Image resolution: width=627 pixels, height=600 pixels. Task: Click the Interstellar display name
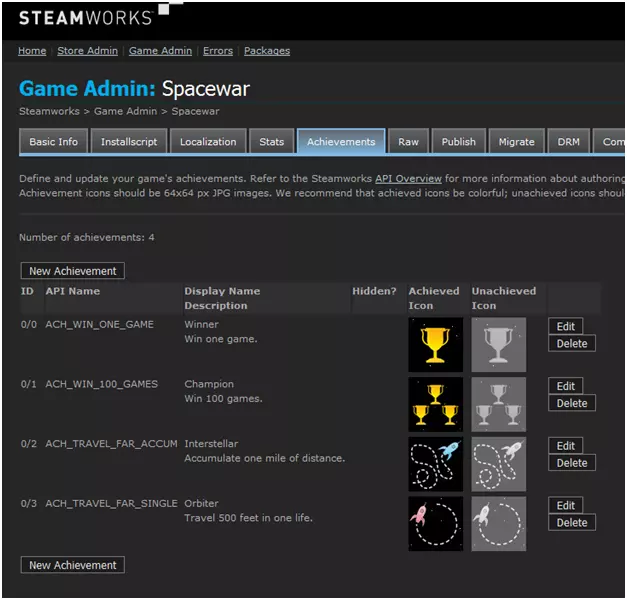(x=211, y=444)
